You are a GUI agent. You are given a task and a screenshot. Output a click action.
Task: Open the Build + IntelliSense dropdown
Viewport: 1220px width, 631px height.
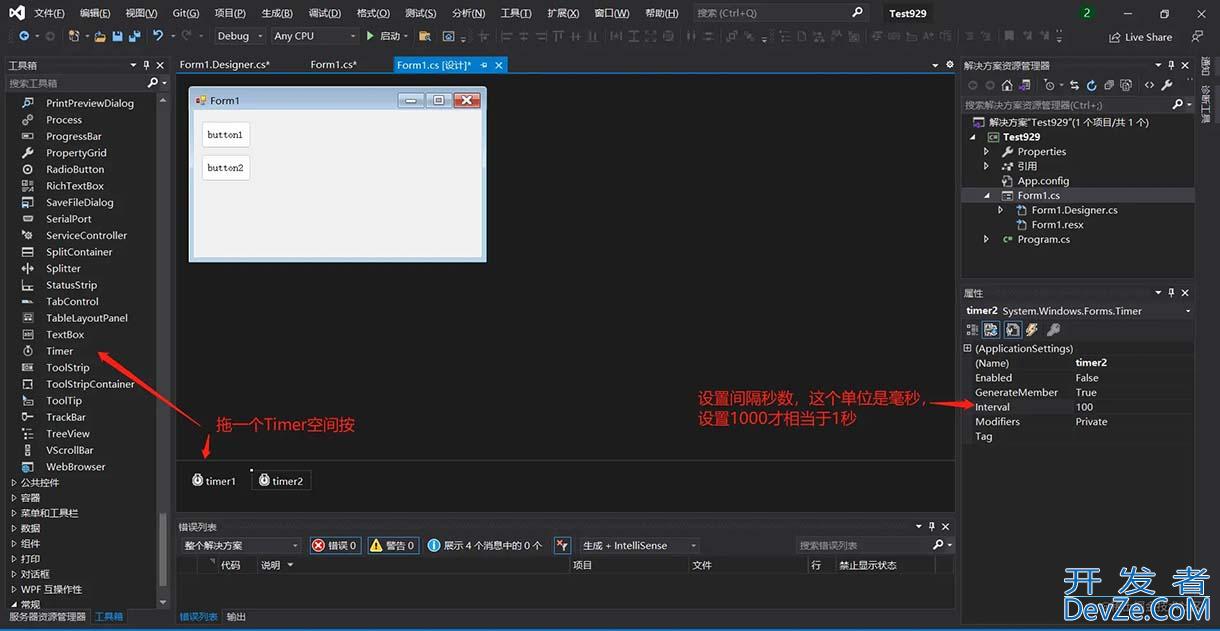638,545
